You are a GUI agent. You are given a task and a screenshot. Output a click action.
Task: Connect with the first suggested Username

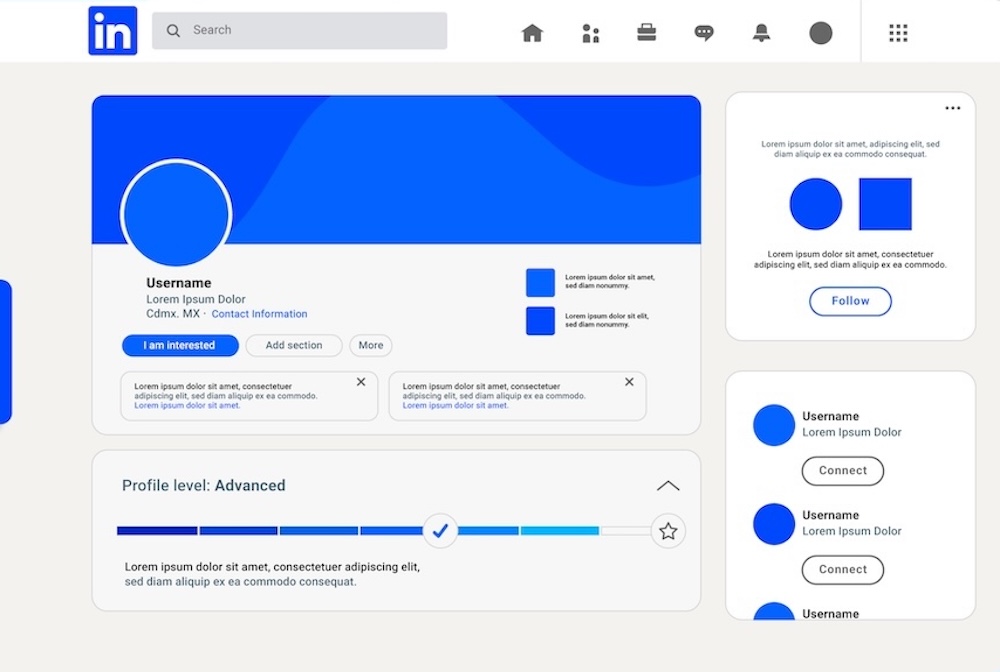(x=842, y=471)
